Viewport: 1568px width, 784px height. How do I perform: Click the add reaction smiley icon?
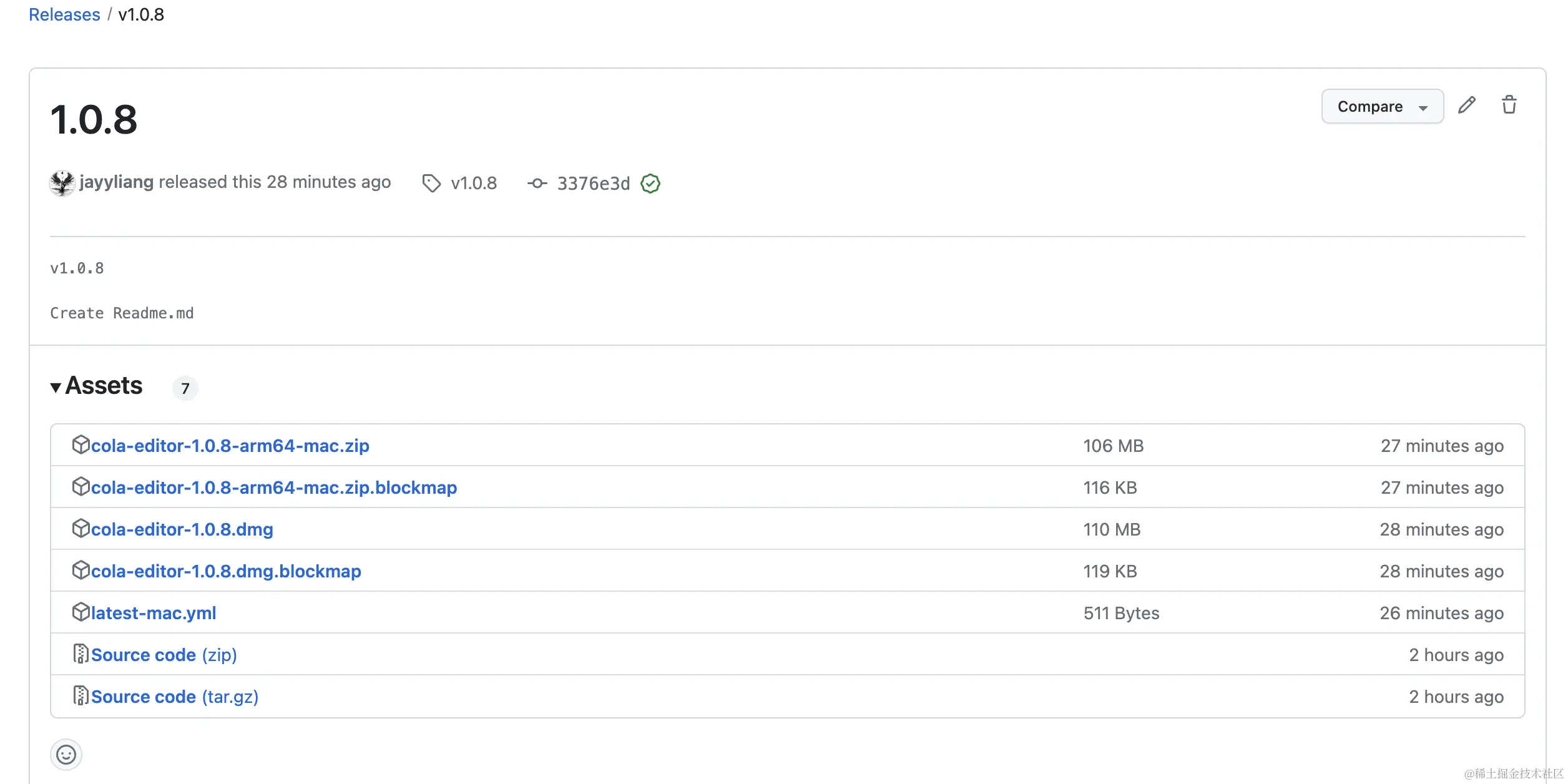click(66, 755)
